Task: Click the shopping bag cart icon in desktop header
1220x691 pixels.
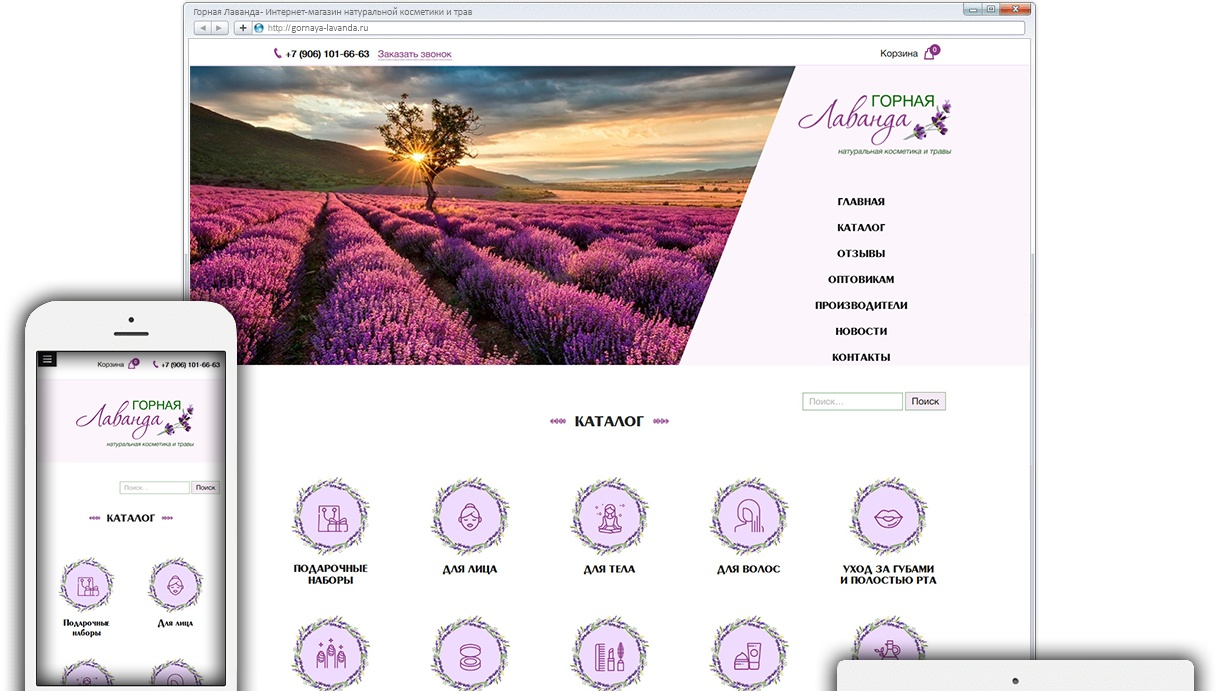Action: 930,53
